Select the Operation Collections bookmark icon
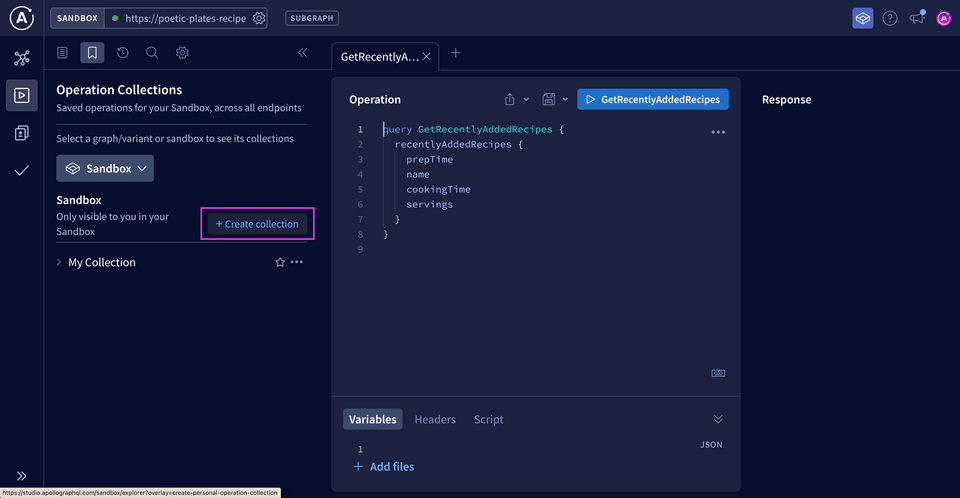Viewport: 960px width, 498px height. click(92, 53)
